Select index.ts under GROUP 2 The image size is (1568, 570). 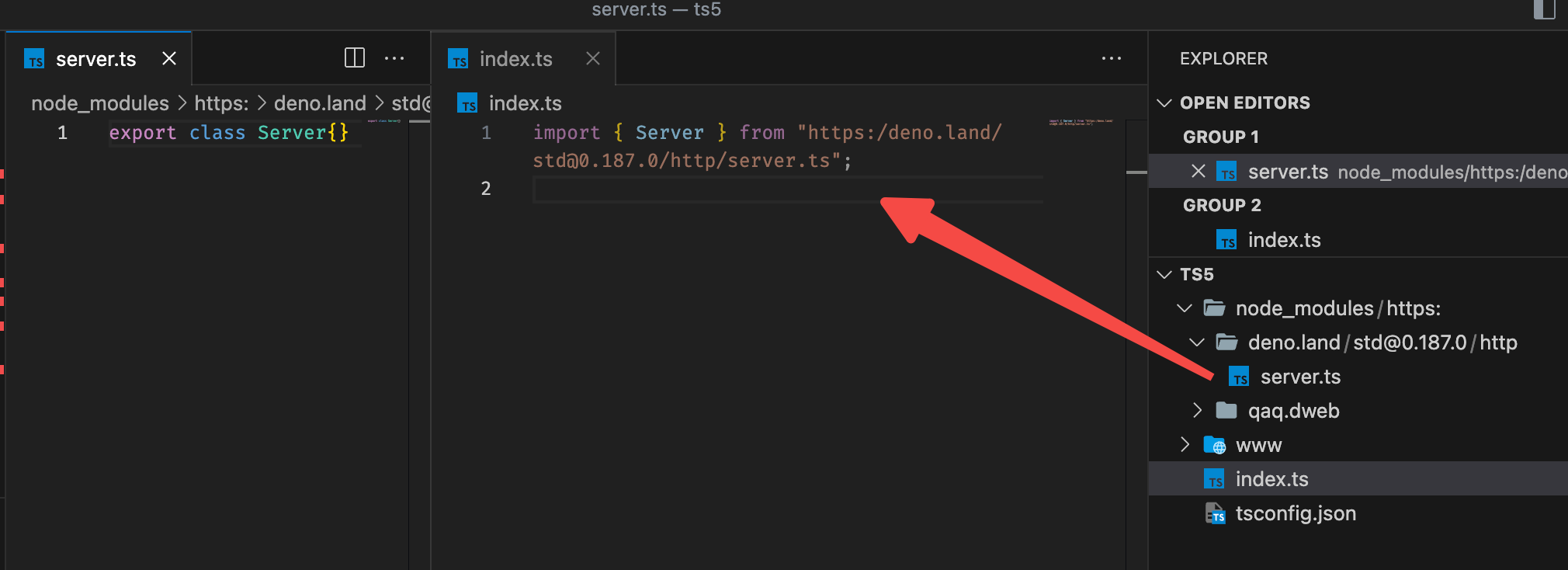(x=1284, y=240)
